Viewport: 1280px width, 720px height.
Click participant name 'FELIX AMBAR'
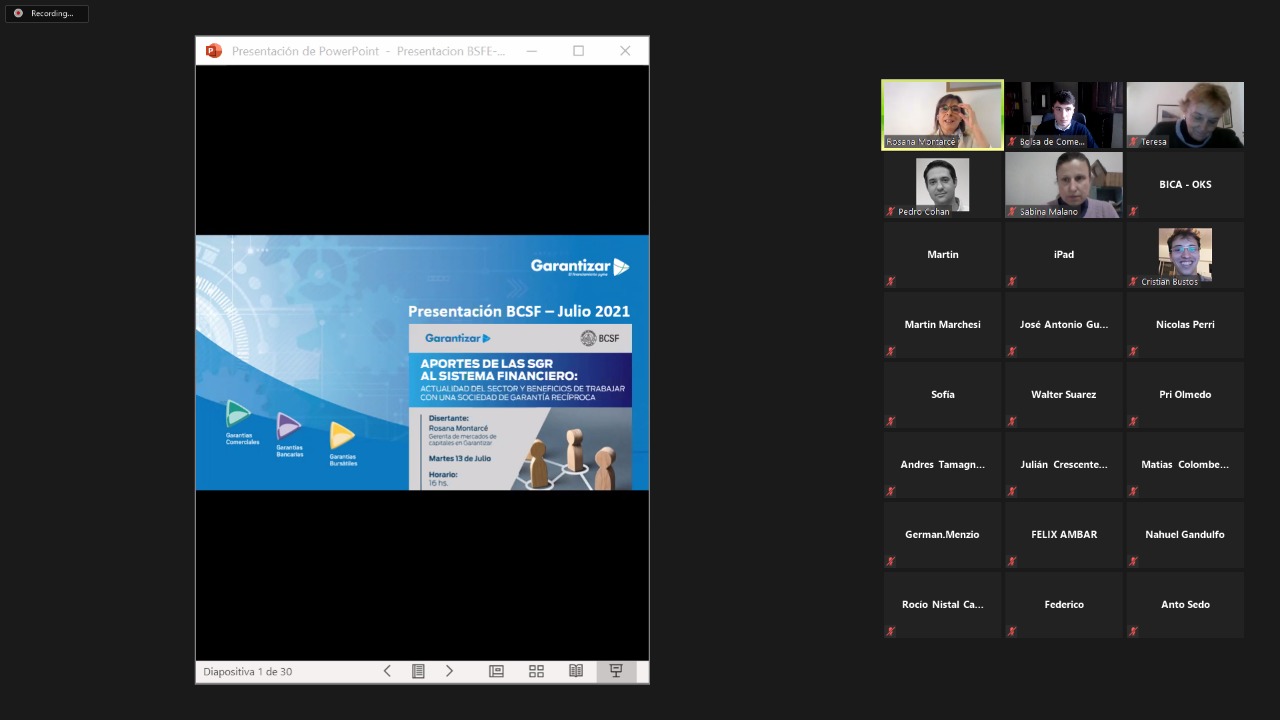(x=1064, y=534)
